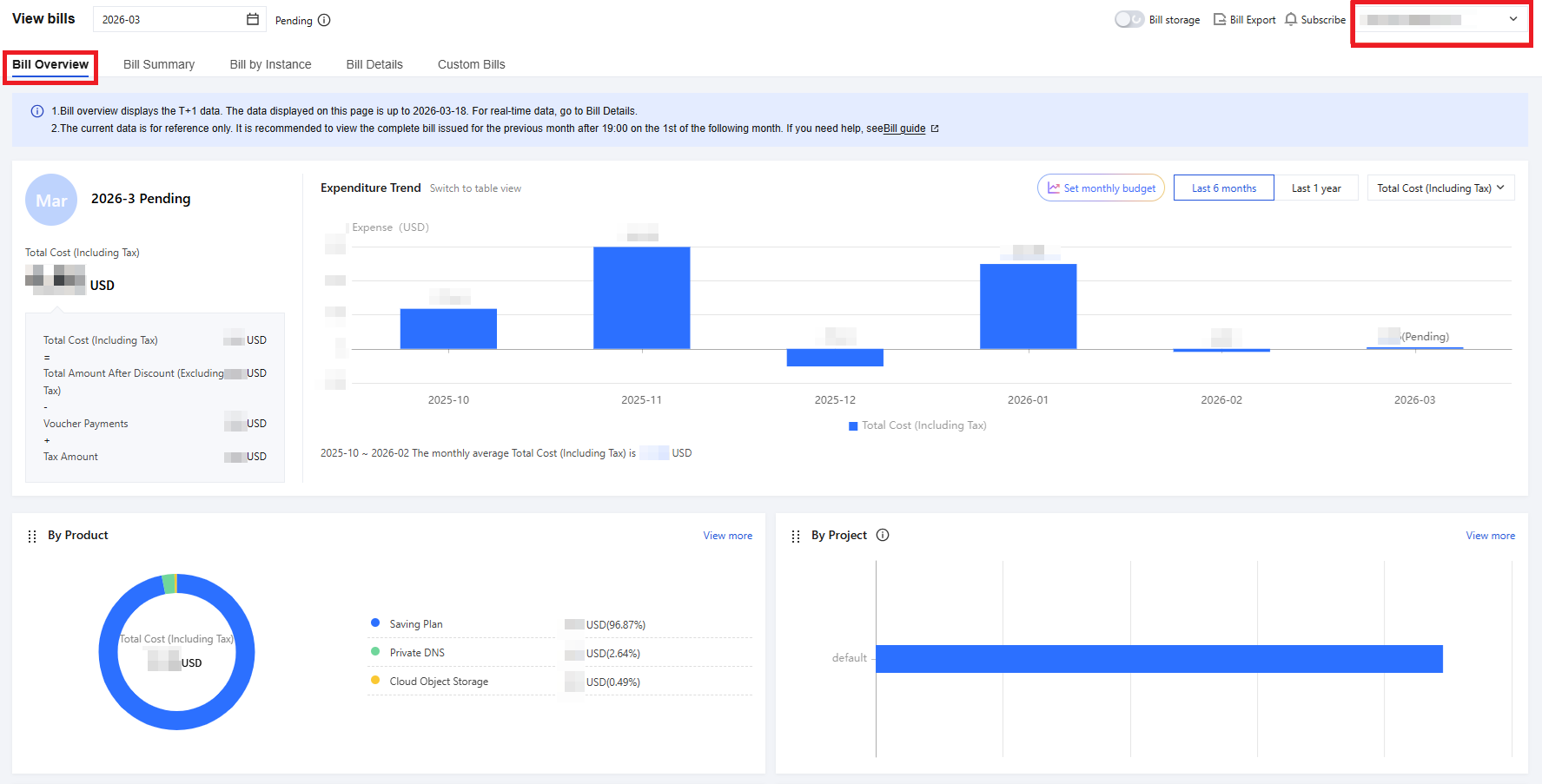Viewport: 1542px width, 784px height.
Task: Select the Last 1 year range
Action: click(x=1315, y=188)
